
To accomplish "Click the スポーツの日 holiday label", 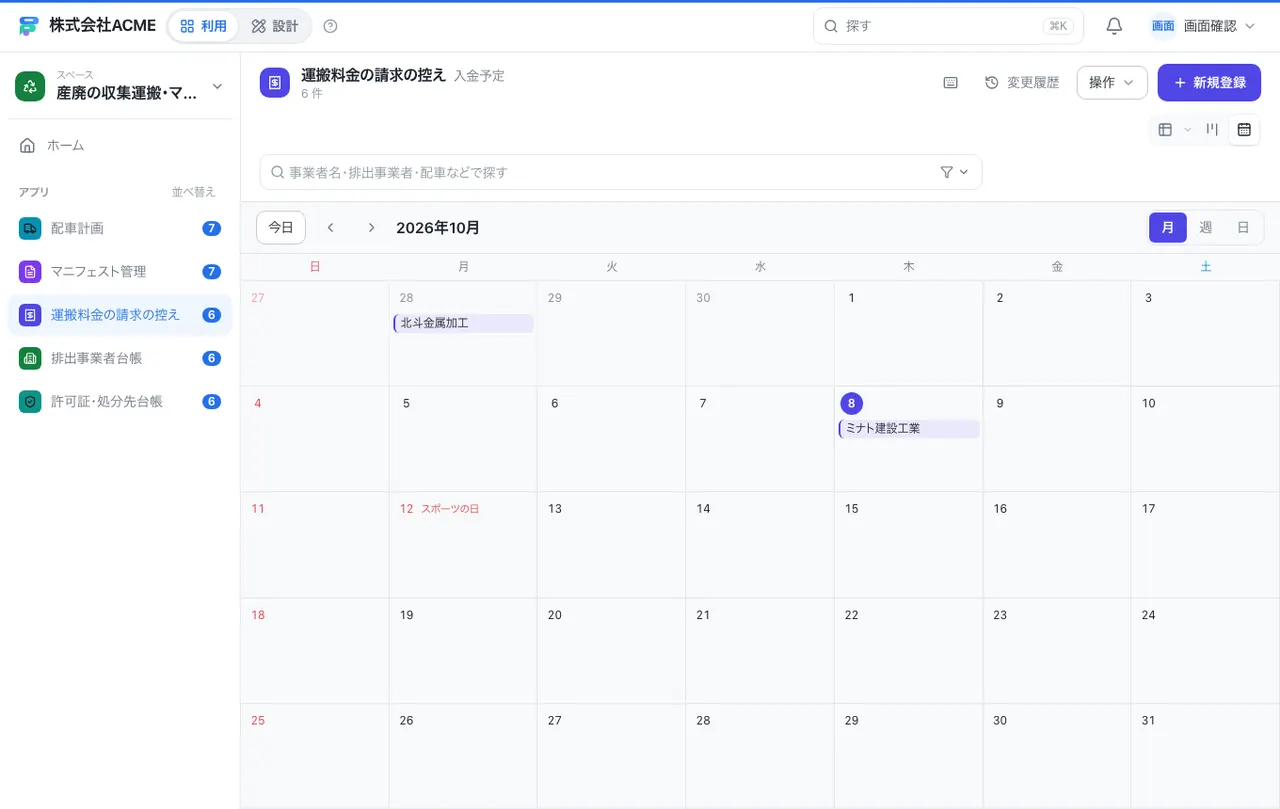I will tap(450, 509).
